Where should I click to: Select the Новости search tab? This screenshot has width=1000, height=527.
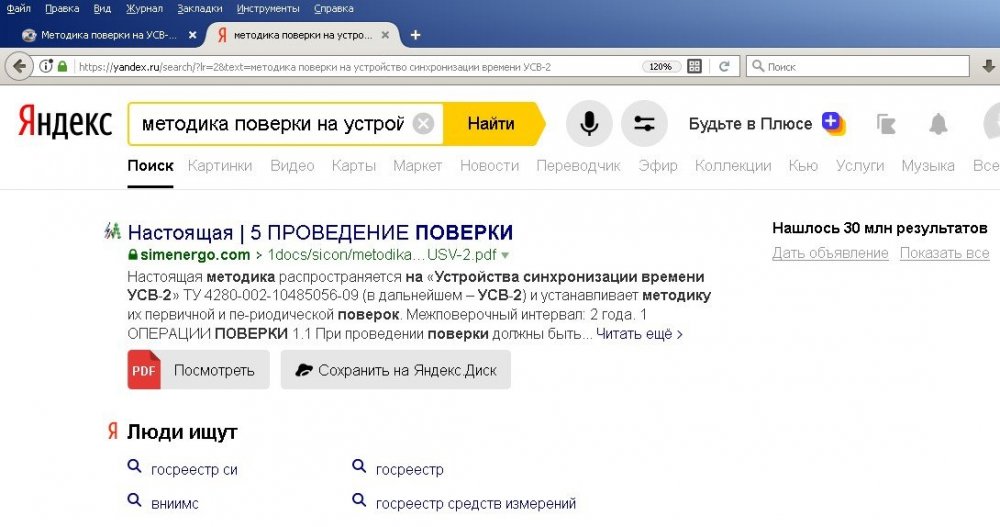click(489, 166)
